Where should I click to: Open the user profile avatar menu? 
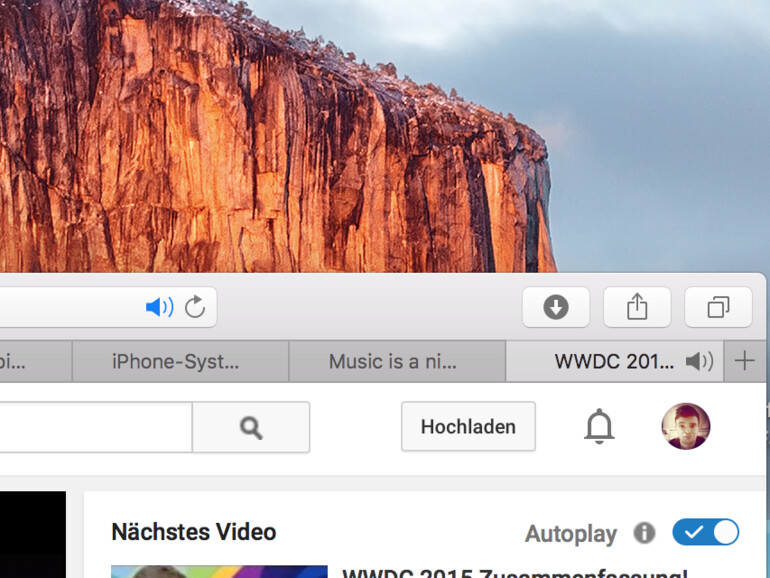[686, 426]
